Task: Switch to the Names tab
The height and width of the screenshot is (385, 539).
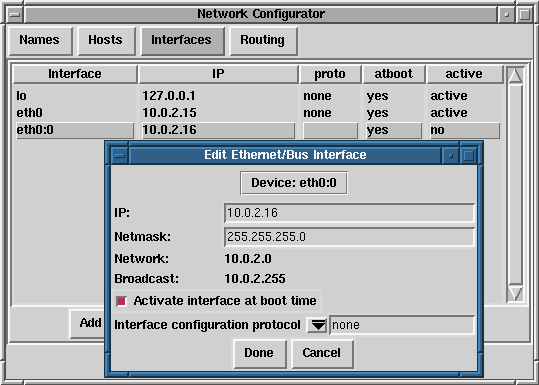Action: coord(40,41)
